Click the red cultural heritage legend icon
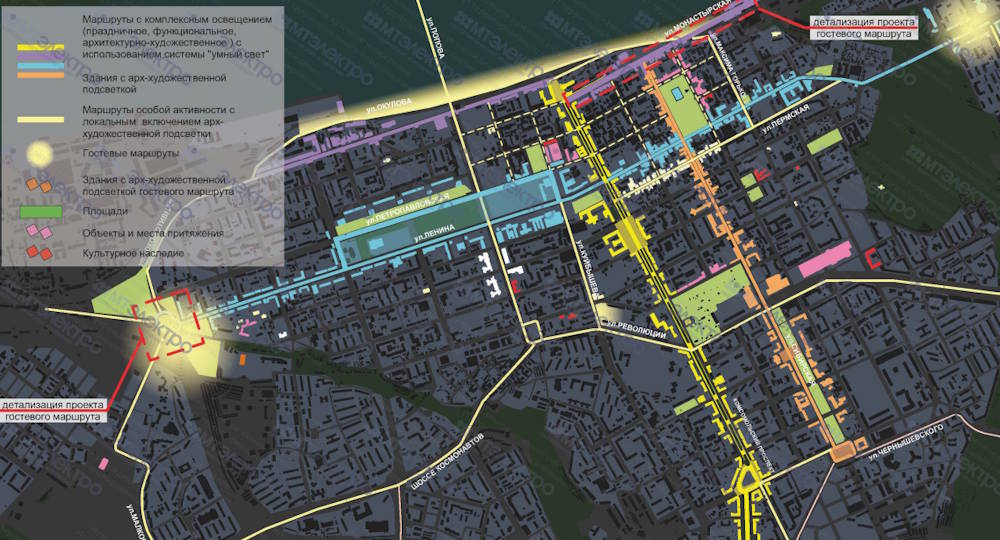The width and height of the screenshot is (1000, 540). (x=40, y=252)
